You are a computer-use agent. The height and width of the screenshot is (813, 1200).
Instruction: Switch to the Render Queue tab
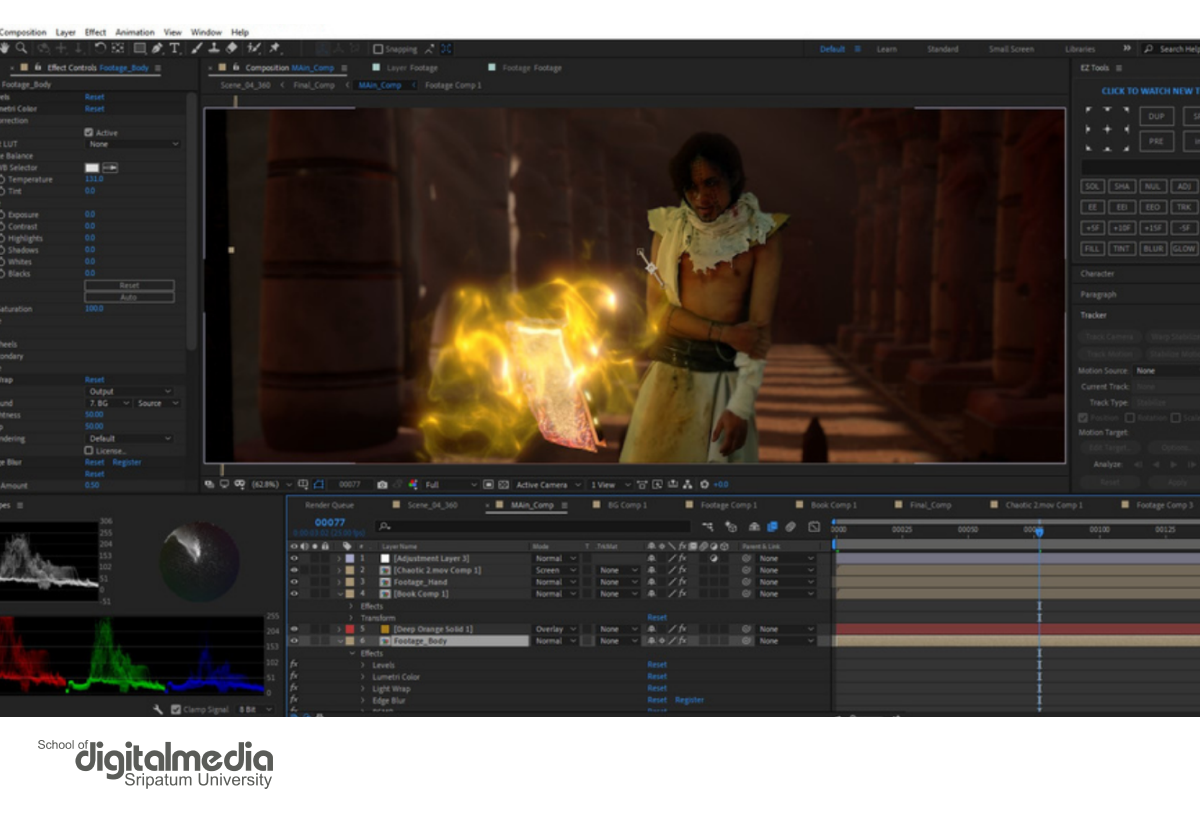pos(329,505)
